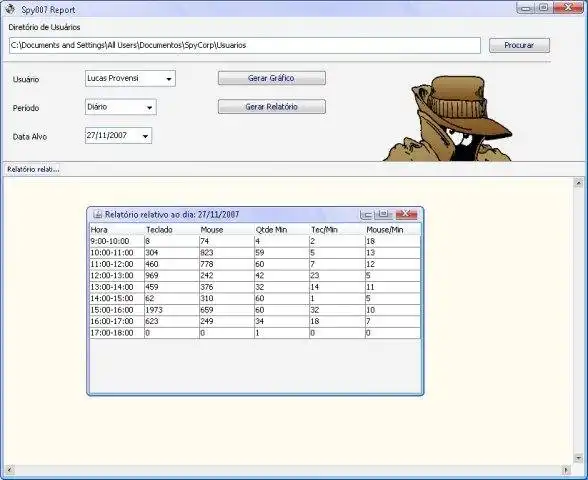Image resolution: width=588 pixels, height=480 pixels.
Task: Click the Teclado value 623
Action: (x=172, y=321)
